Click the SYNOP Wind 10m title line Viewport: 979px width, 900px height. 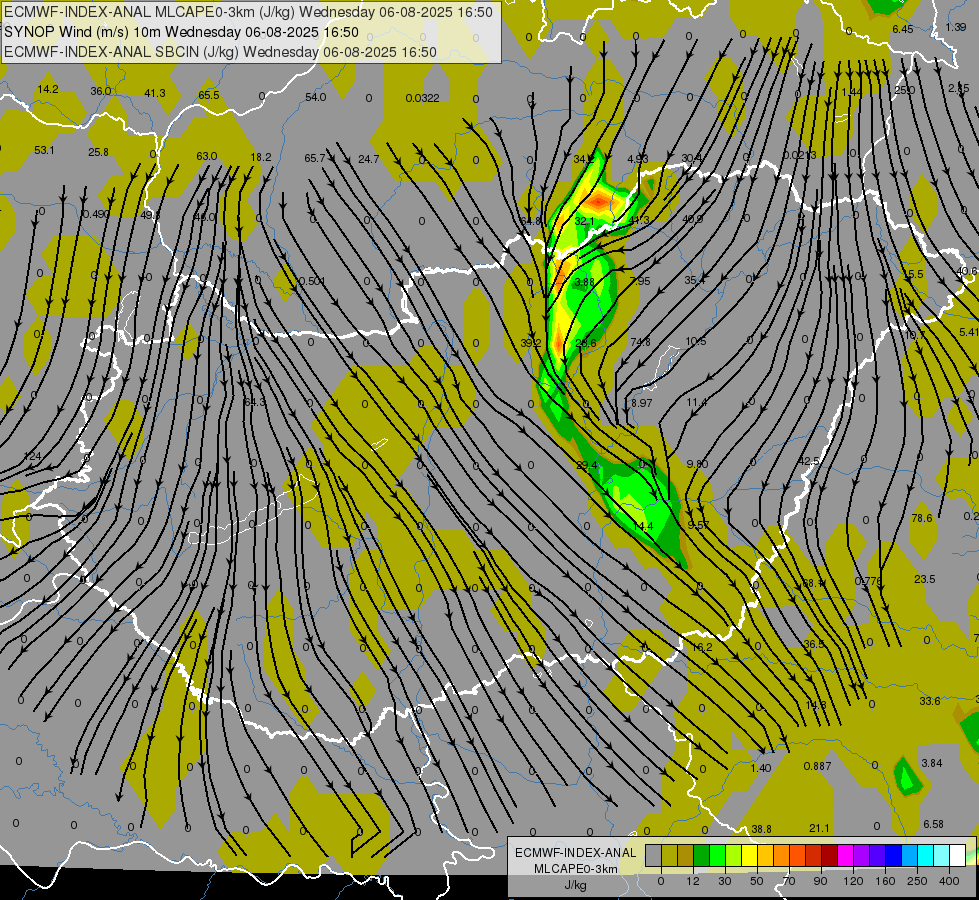coord(181,32)
